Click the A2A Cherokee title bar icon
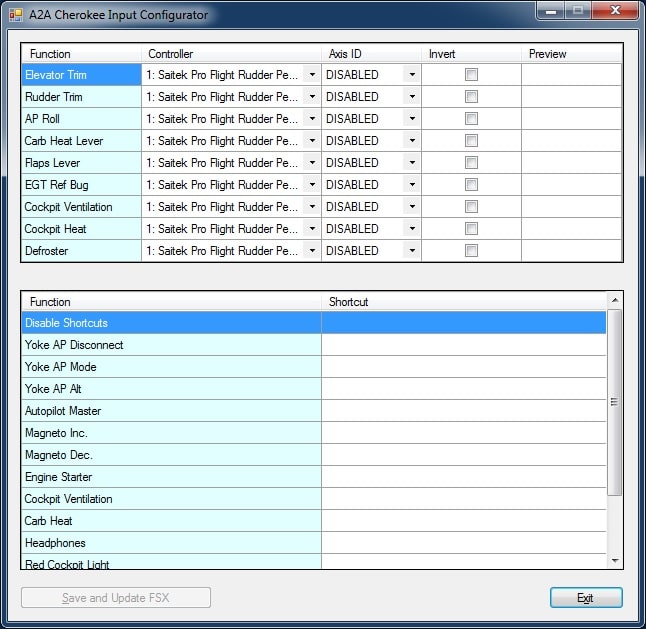Viewport: 646px width, 629px height. (x=16, y=15)
